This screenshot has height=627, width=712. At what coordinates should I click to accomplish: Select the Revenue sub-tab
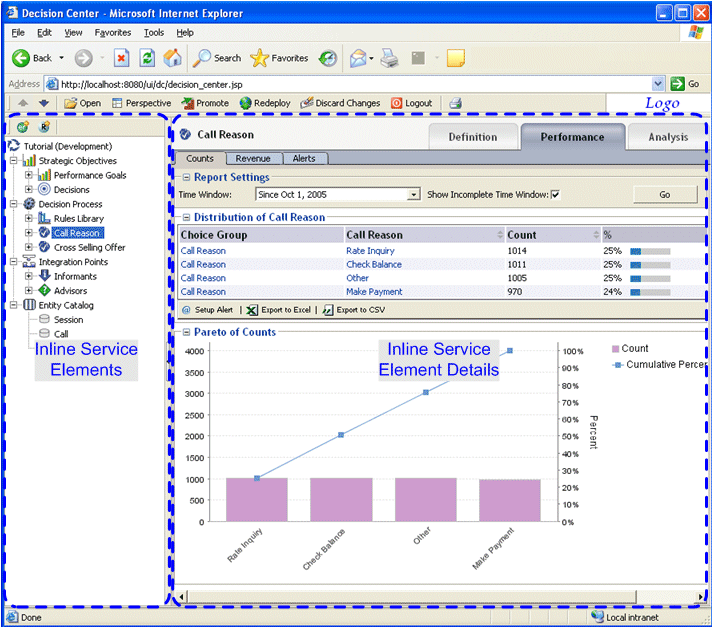(253, 158)
